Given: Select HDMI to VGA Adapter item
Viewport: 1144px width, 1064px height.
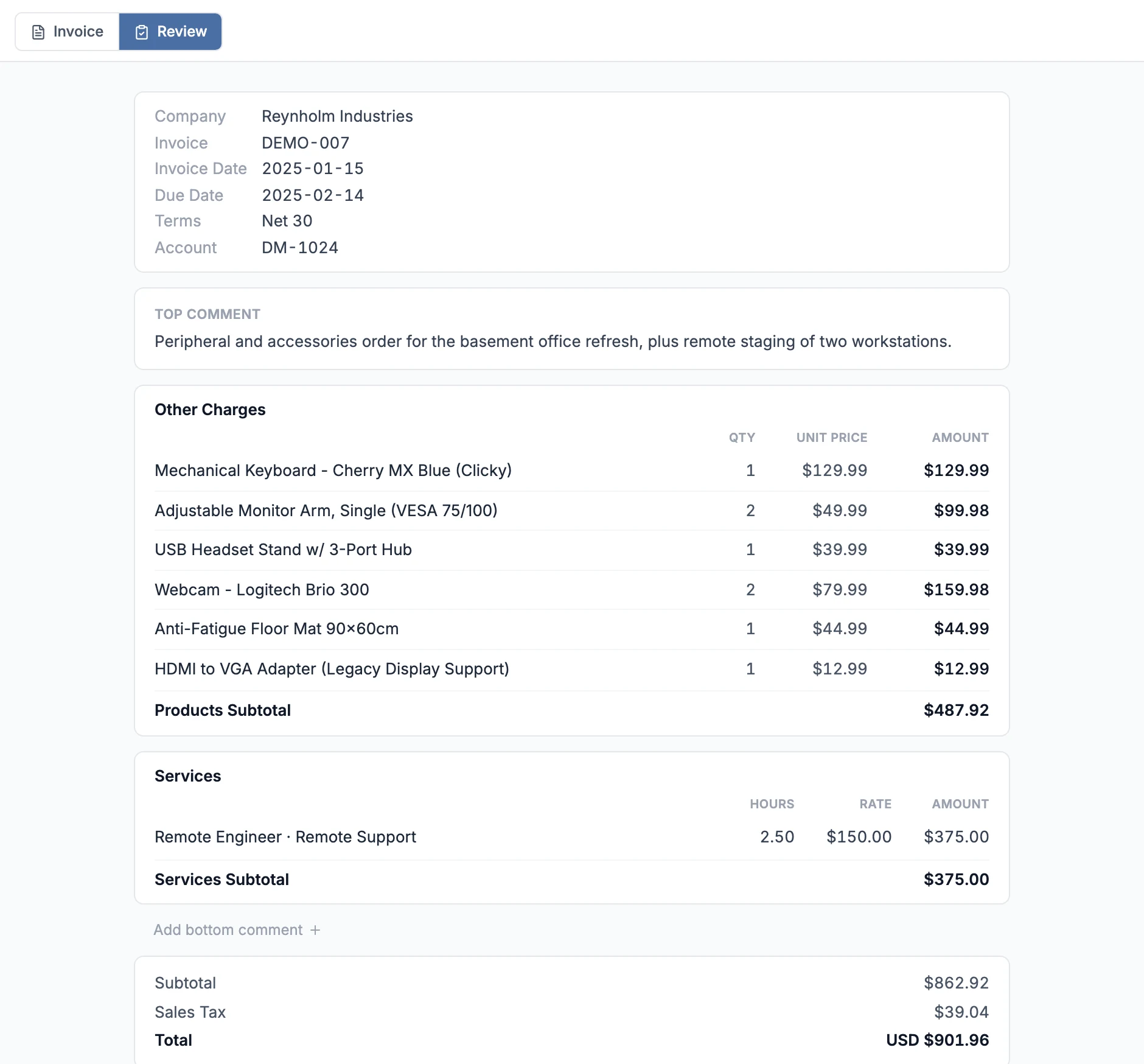Looking at the screenshot, I should [x=572, y=669].
